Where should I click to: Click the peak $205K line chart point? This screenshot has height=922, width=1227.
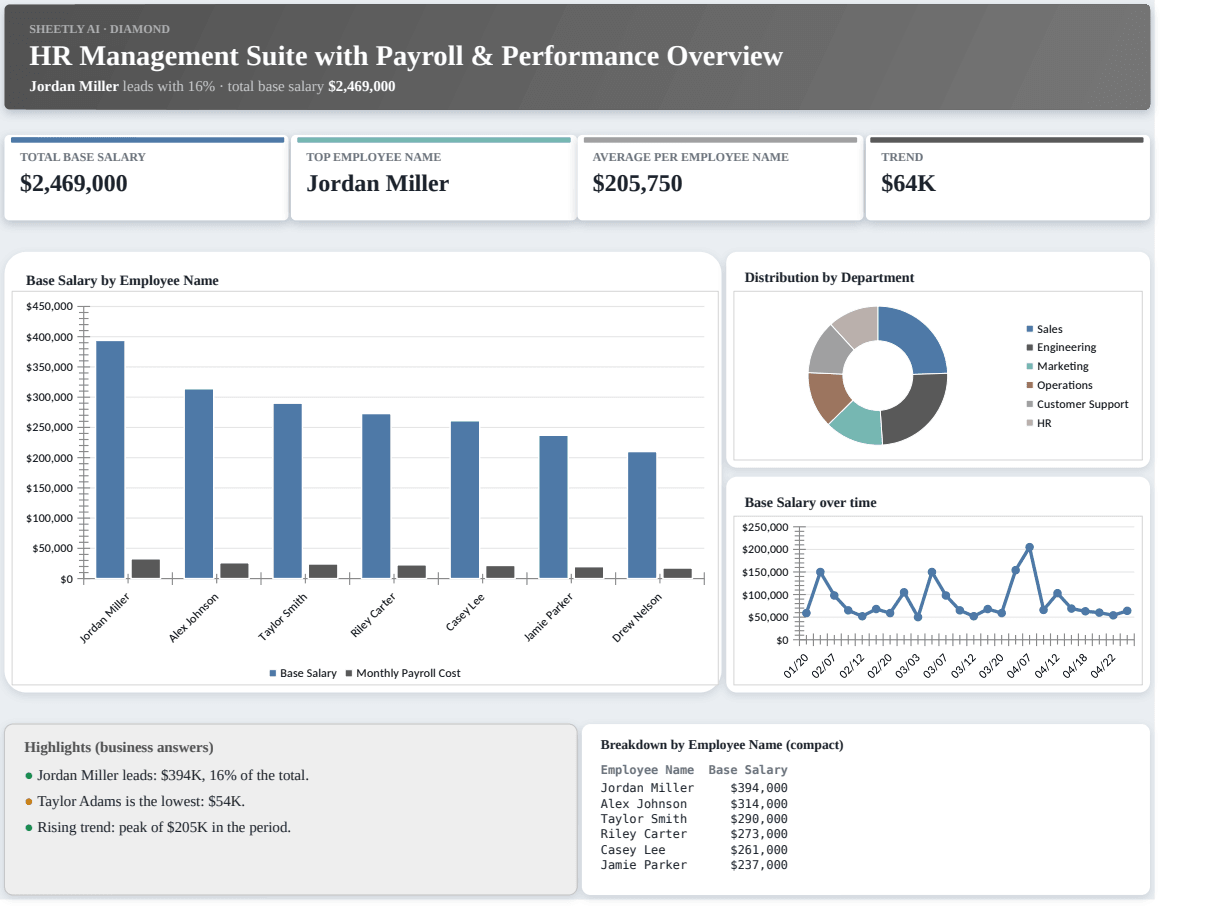[1029, 547]
